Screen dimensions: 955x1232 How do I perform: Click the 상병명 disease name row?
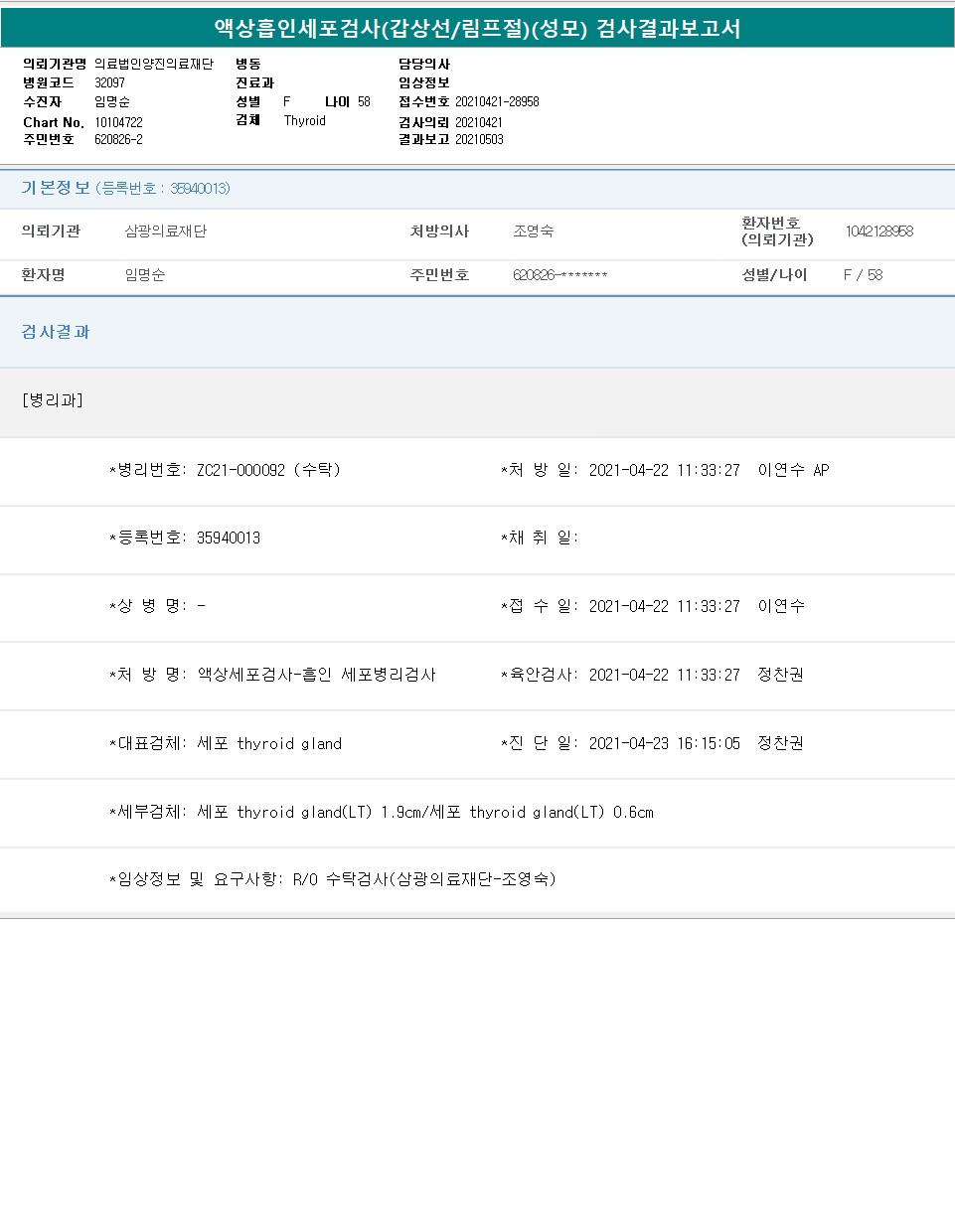coord(157,606)
